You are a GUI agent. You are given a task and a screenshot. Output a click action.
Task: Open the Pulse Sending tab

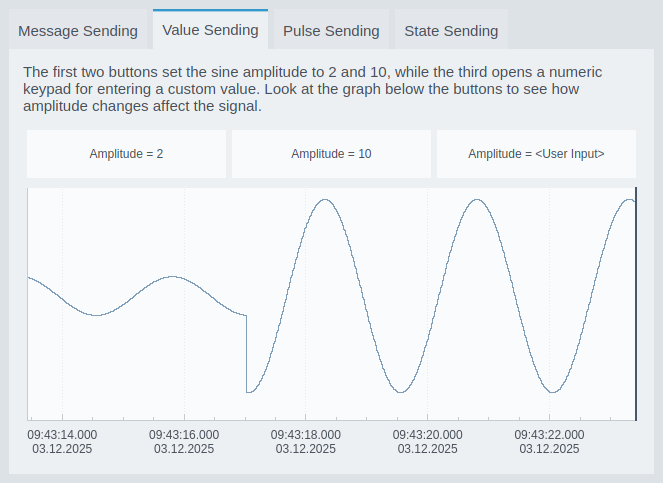331,30
